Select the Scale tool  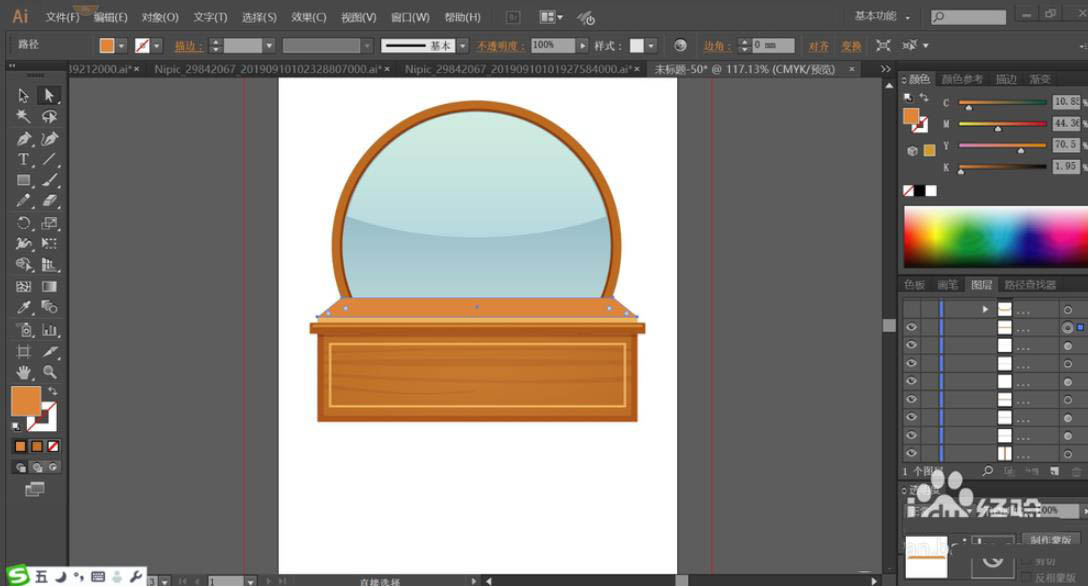click(x=49, y=223)
